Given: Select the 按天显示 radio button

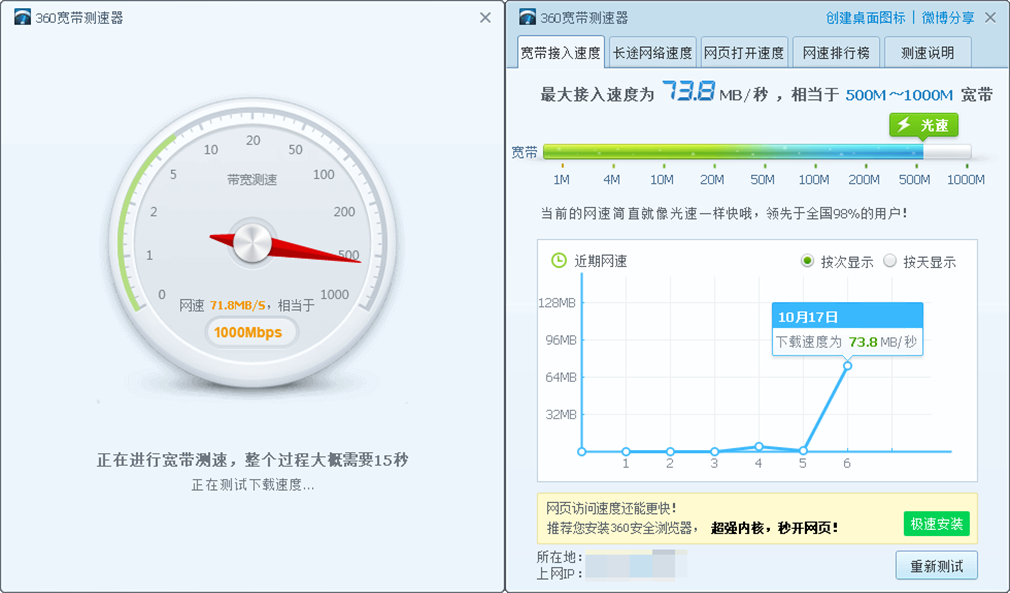Looking at the screenshot, I should click(x=890, y=261).
